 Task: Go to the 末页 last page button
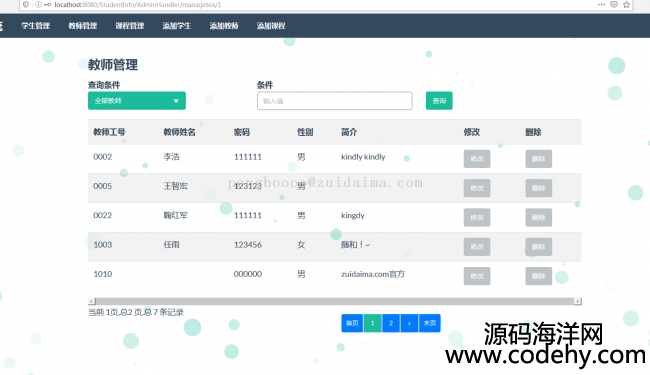(429, 323)
